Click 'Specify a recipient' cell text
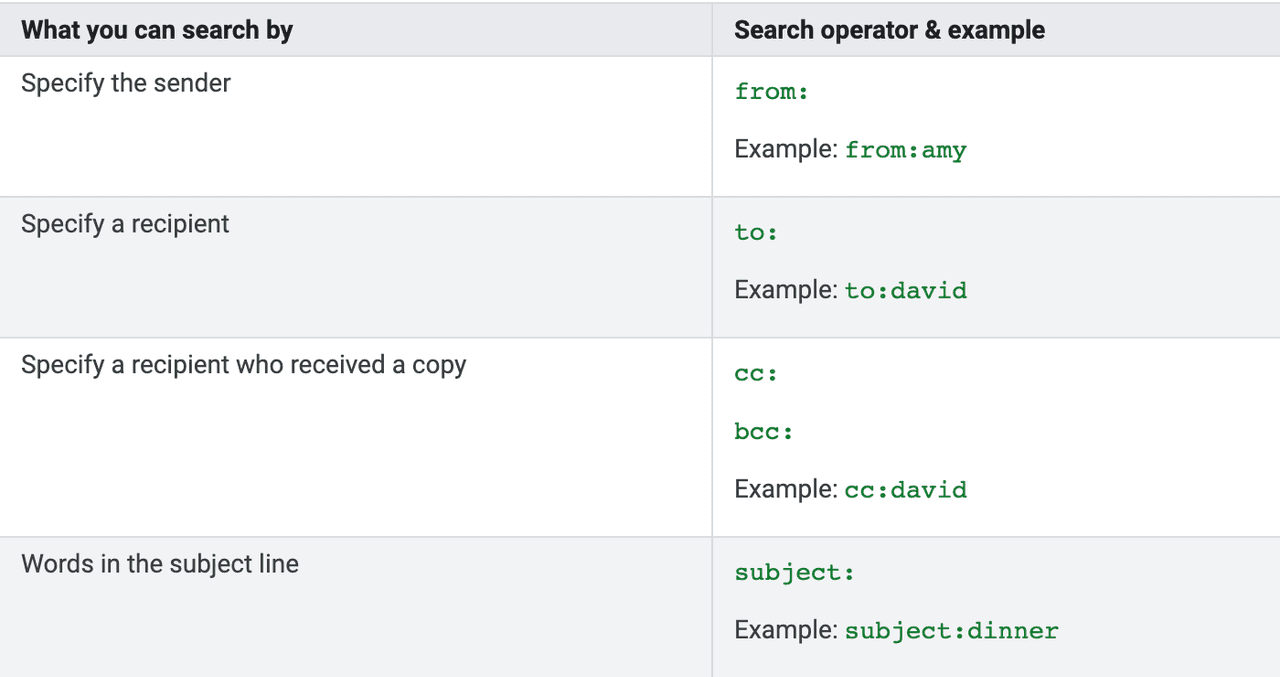The height and width of the screenshot is (677, 1280). pos(125,224)
